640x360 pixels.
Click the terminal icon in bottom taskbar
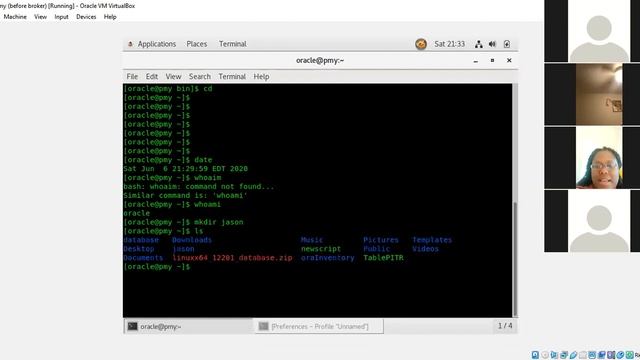coord(133,326)
